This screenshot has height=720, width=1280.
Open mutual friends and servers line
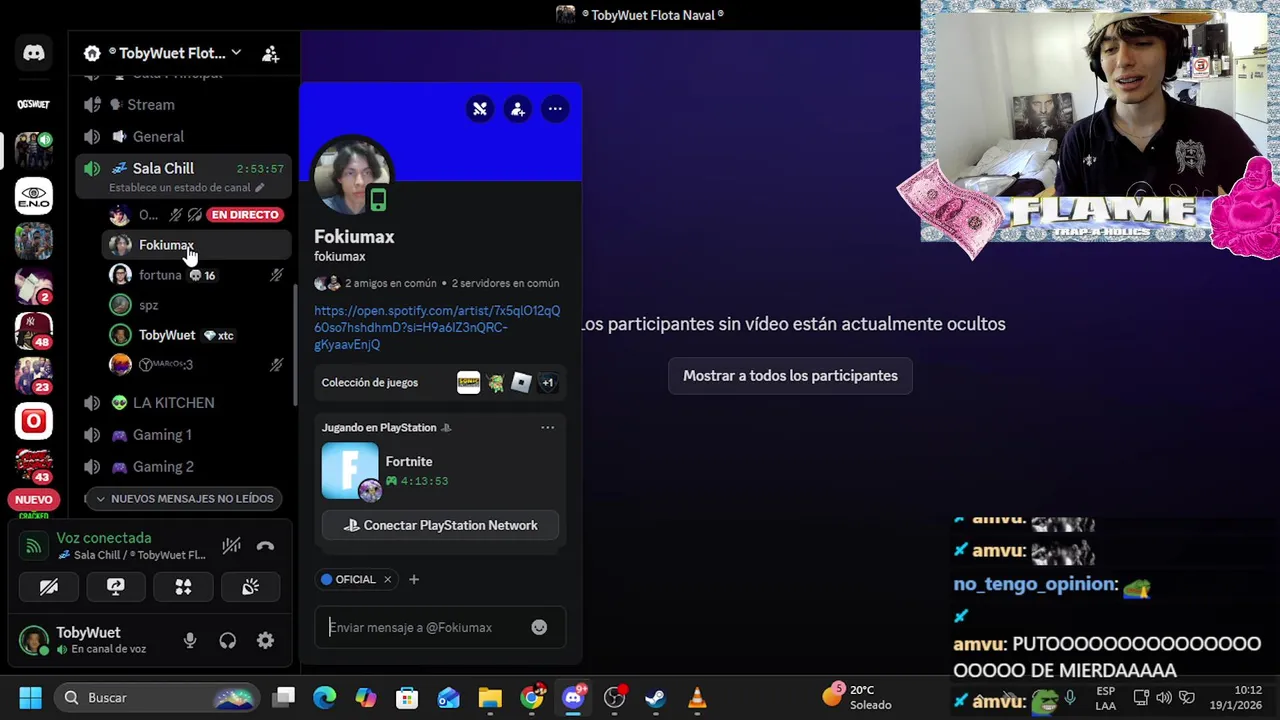pyautogui.click(x=437, y=283)
